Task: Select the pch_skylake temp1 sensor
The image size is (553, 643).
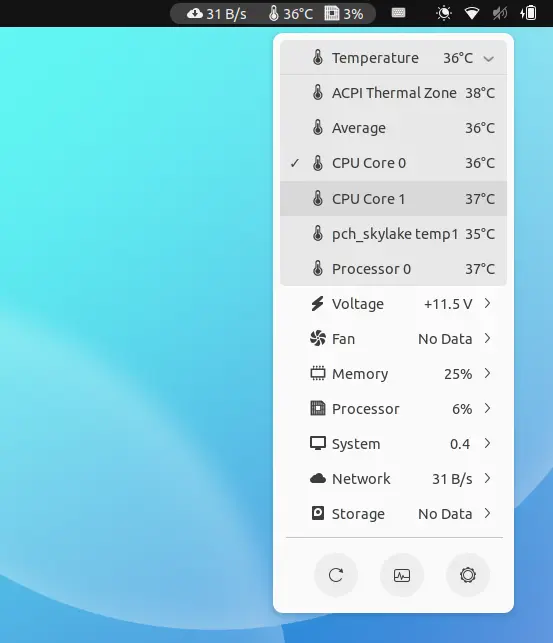Action: [x=394, y=234]
